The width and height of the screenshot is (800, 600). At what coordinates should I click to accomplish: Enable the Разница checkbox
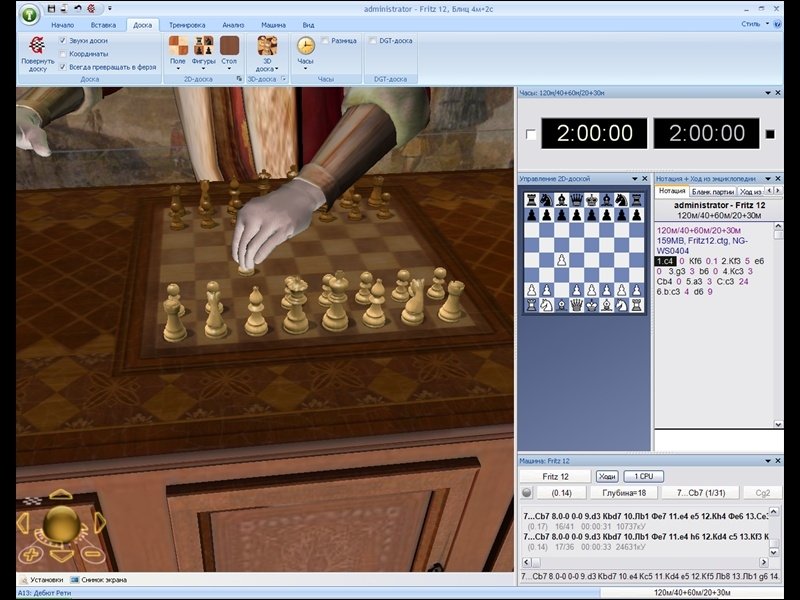325,40
